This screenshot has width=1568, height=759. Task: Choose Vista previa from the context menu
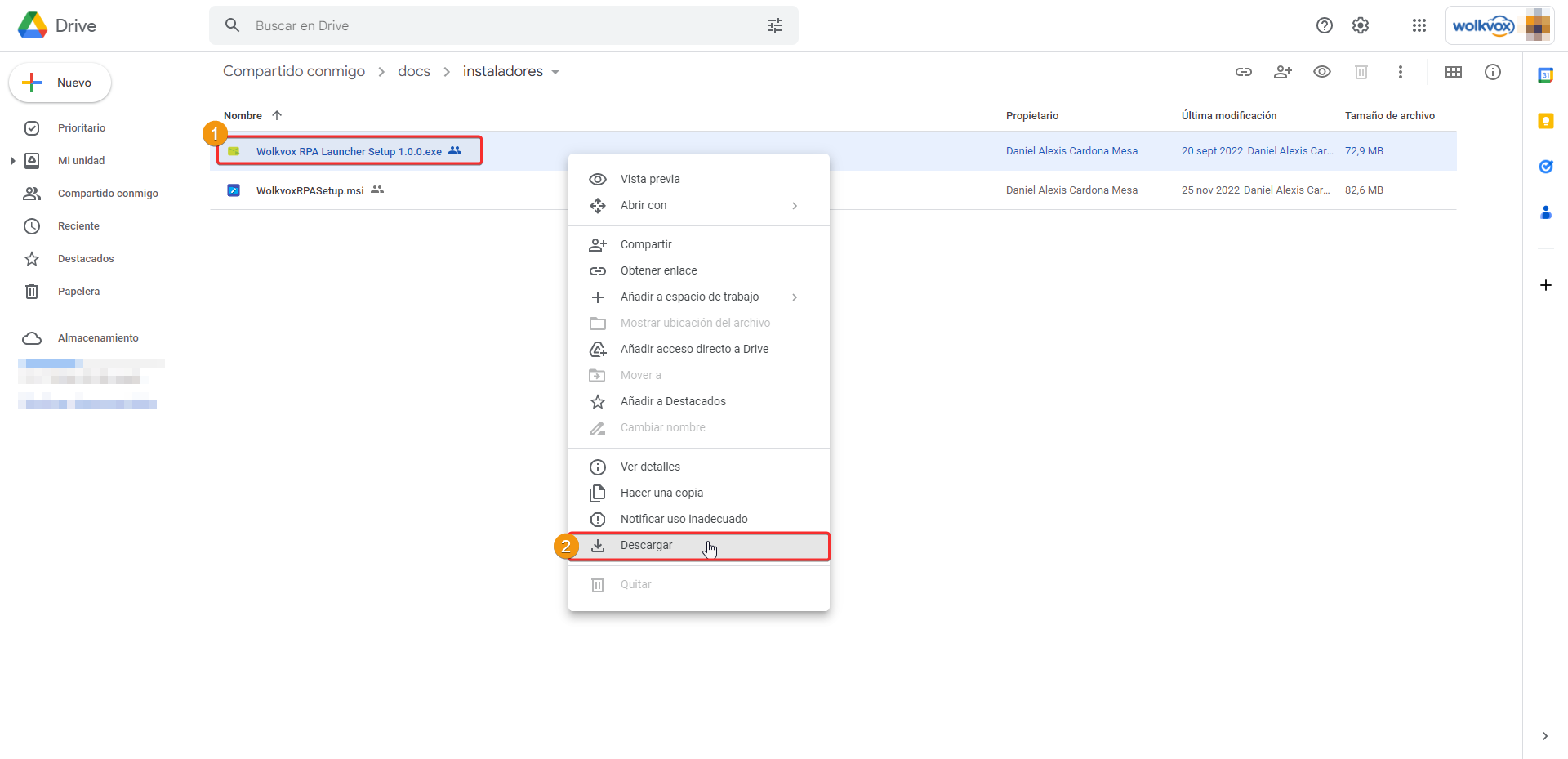tap(699, 179)
